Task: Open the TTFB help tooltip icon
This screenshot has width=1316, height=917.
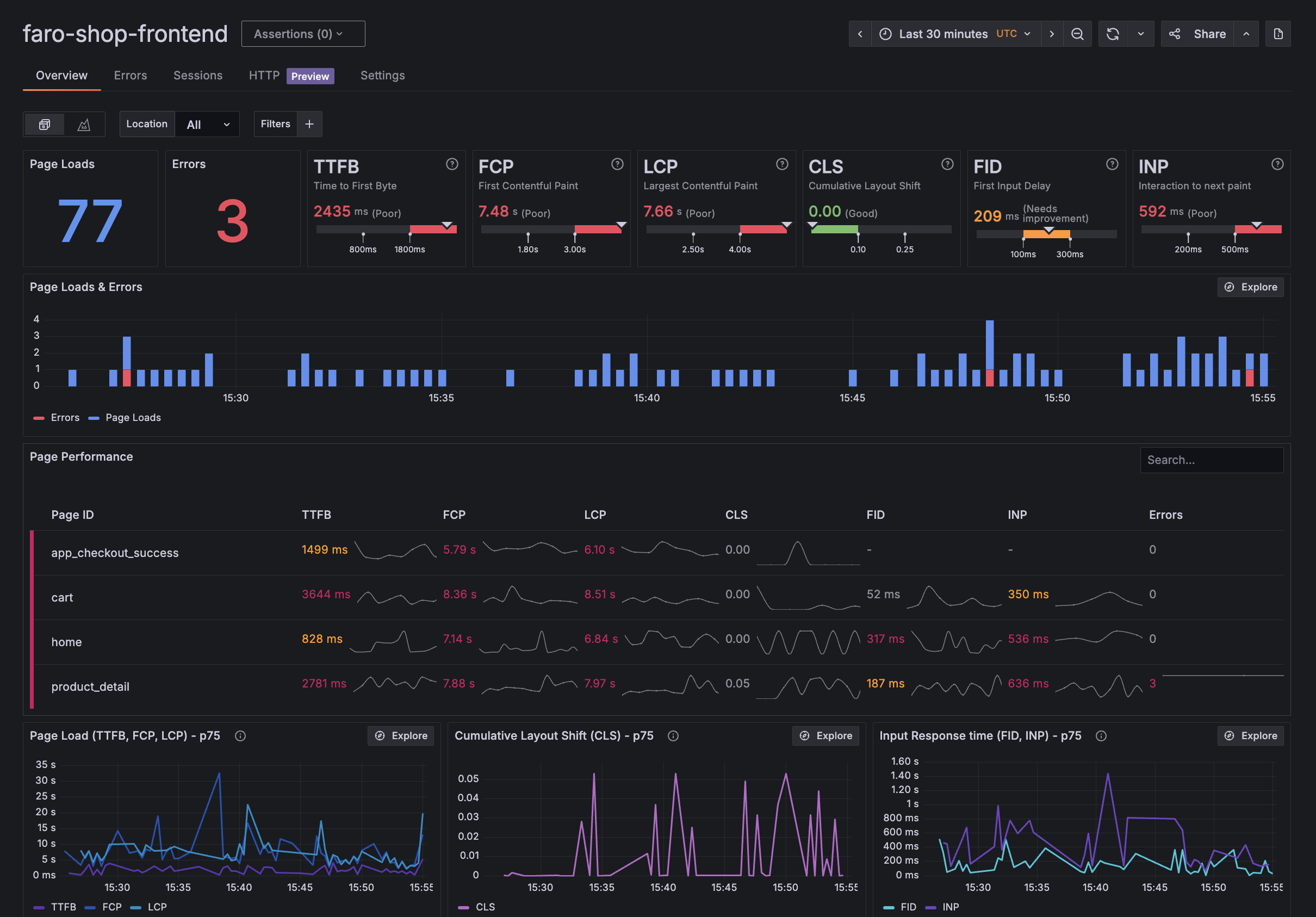Action: pos(452,164)
